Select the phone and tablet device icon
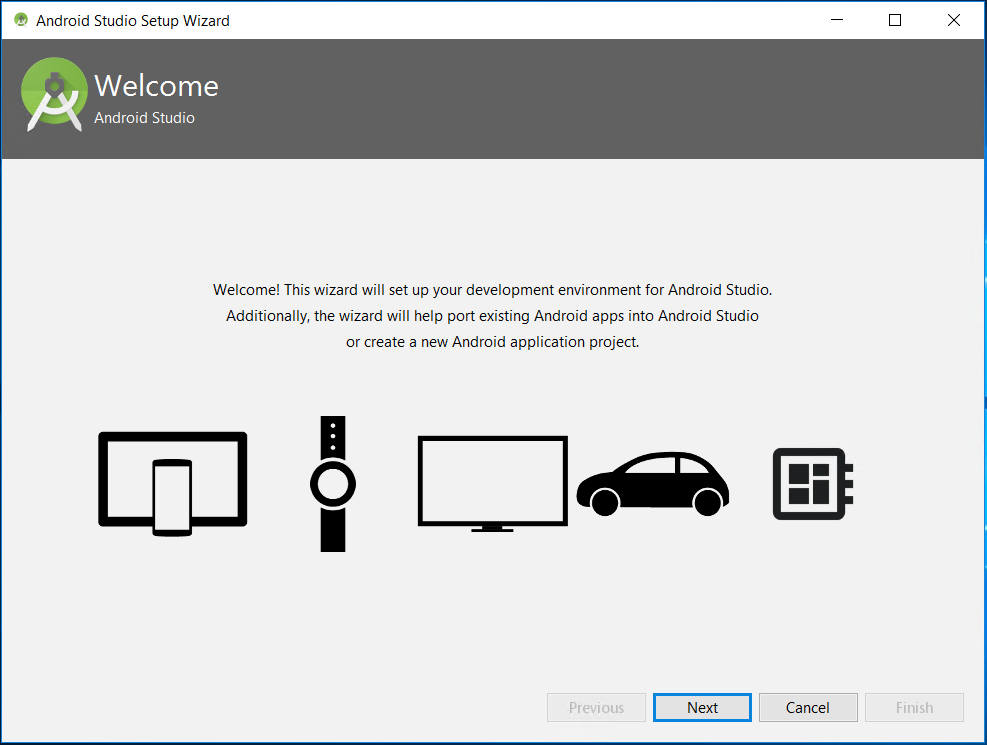Image resolution: width=987 pixels, height=745 pixels. pyautogui.click(x=172, y=484)
